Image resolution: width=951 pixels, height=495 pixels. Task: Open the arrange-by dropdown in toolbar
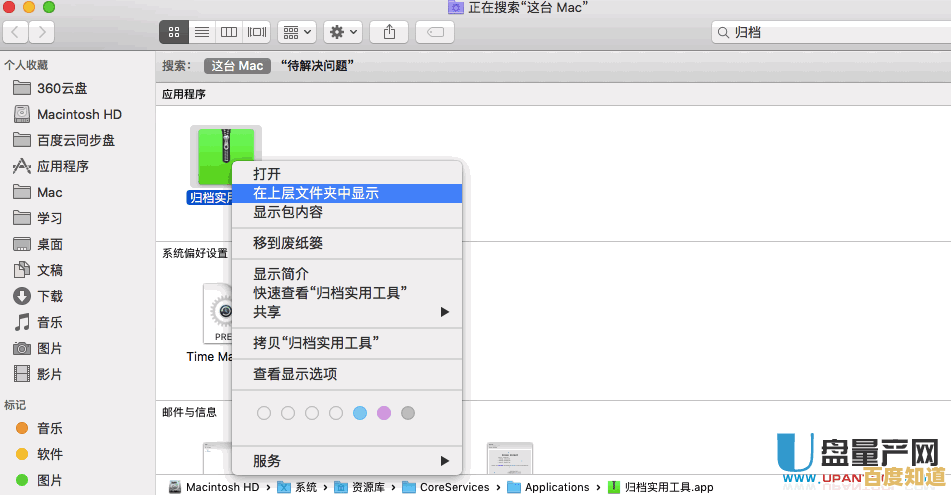[x=297, y=32]
